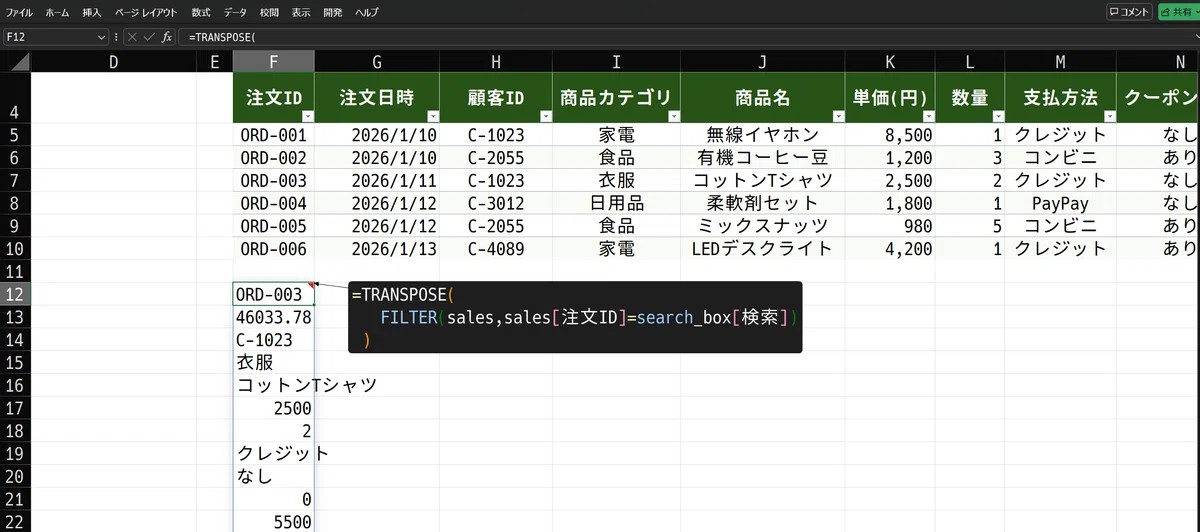Click the 支払方法 table header cell
Image resolution: width=1200 pixels, height=532 pixels.
(x=1060, y=98)
